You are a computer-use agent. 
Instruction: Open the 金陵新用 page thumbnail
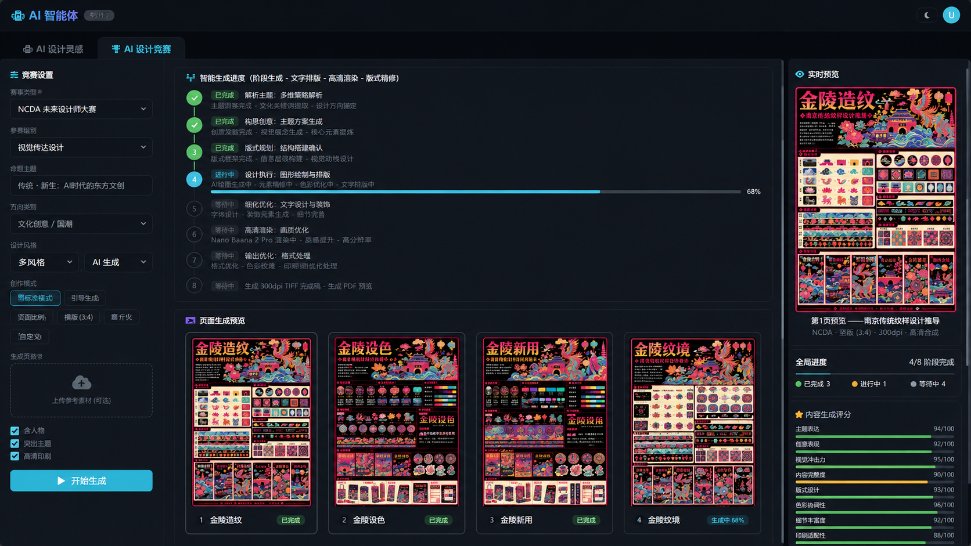pos(544,422)
